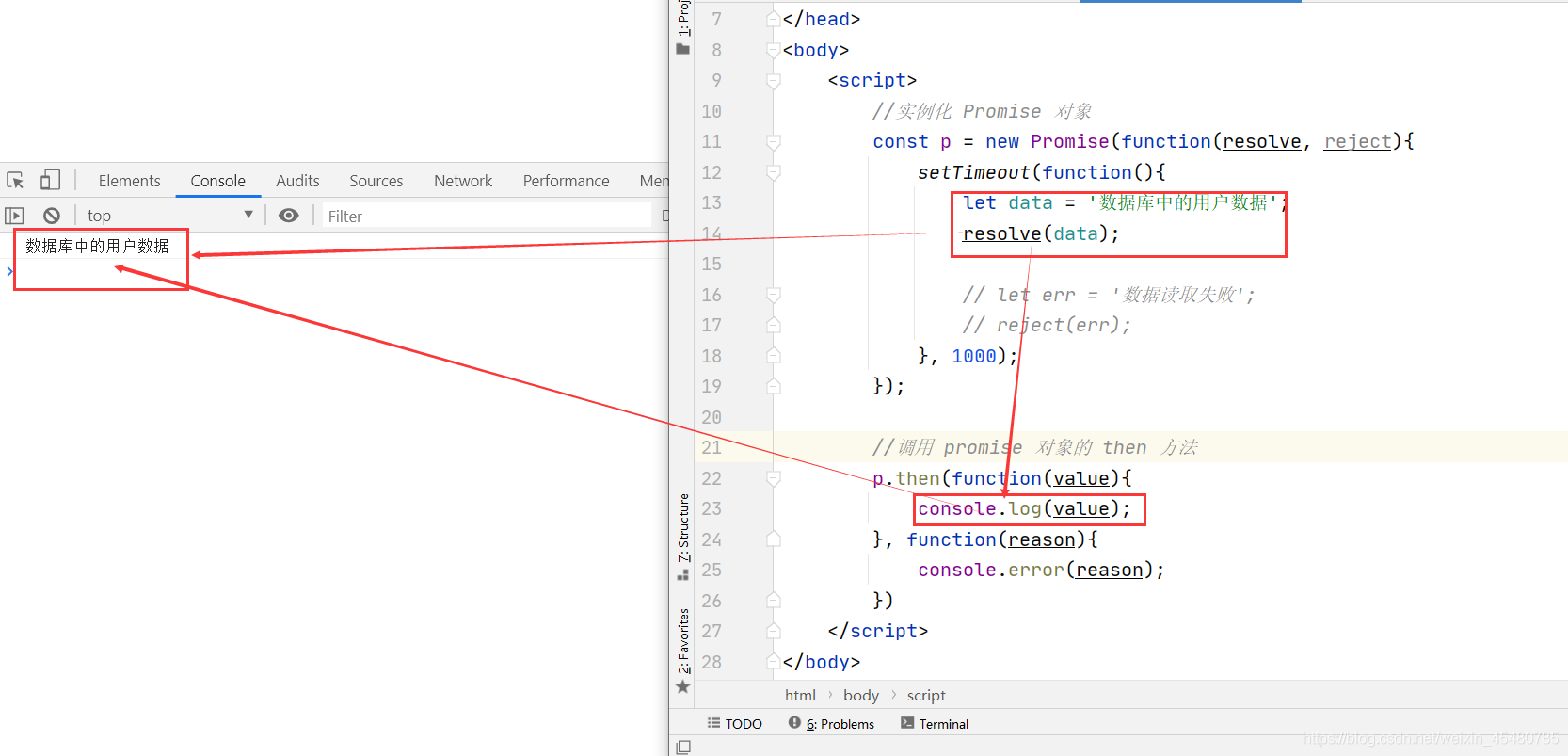This screenshot has width=1568, height=756.
Task: Click the reject parameter on line 11
Action: [1357, 141]
